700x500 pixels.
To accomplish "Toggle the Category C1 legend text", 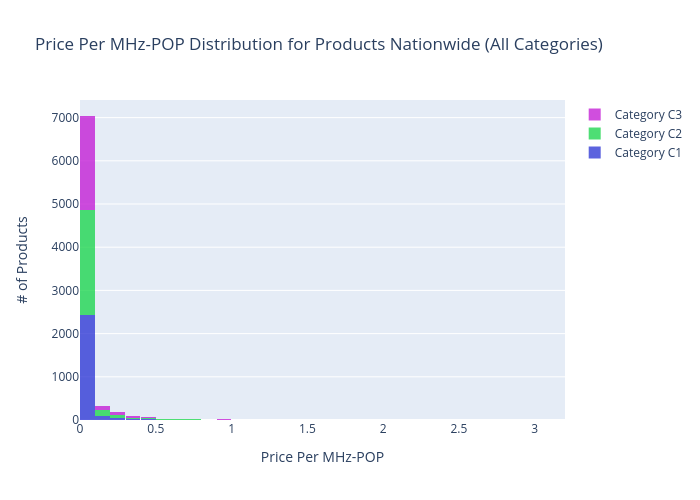I will click(x=648, y=153).
